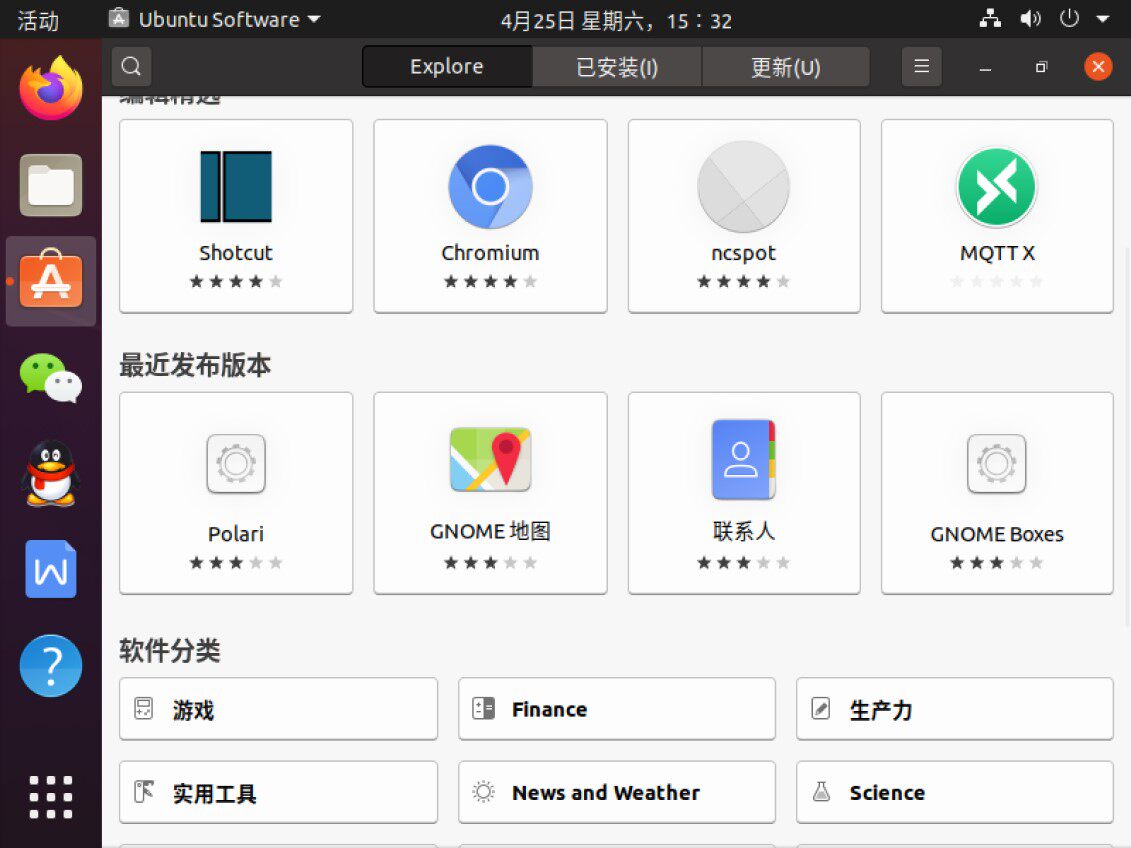Click the GNOME Boxes name label
The height and width of the screenshot is (848, 1131).
997,534
